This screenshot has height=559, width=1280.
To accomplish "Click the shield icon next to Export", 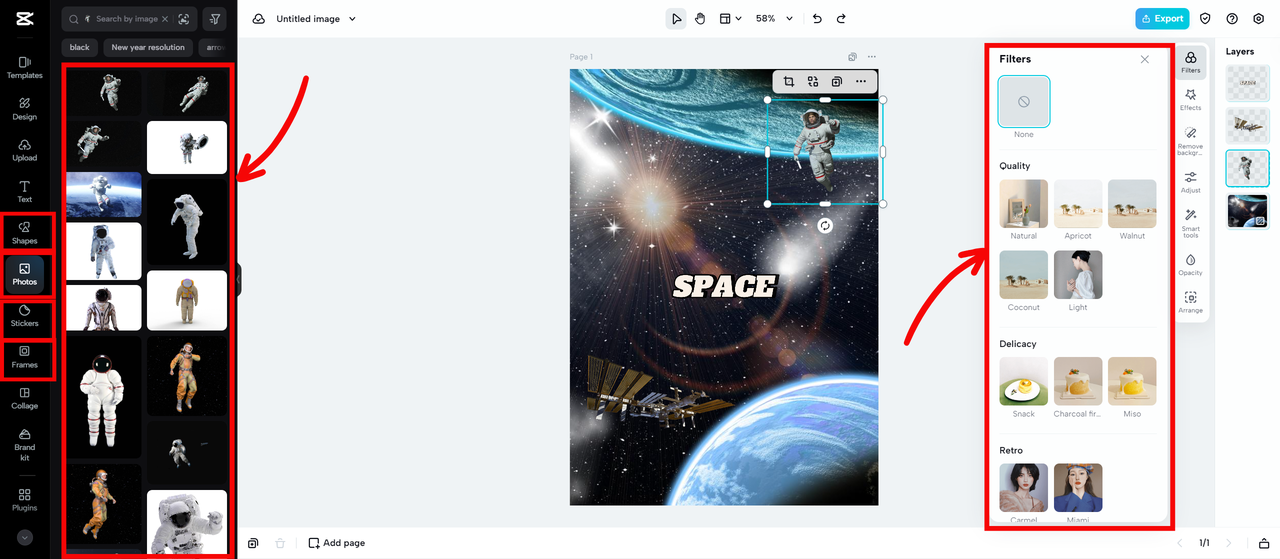I will 1205,18.
